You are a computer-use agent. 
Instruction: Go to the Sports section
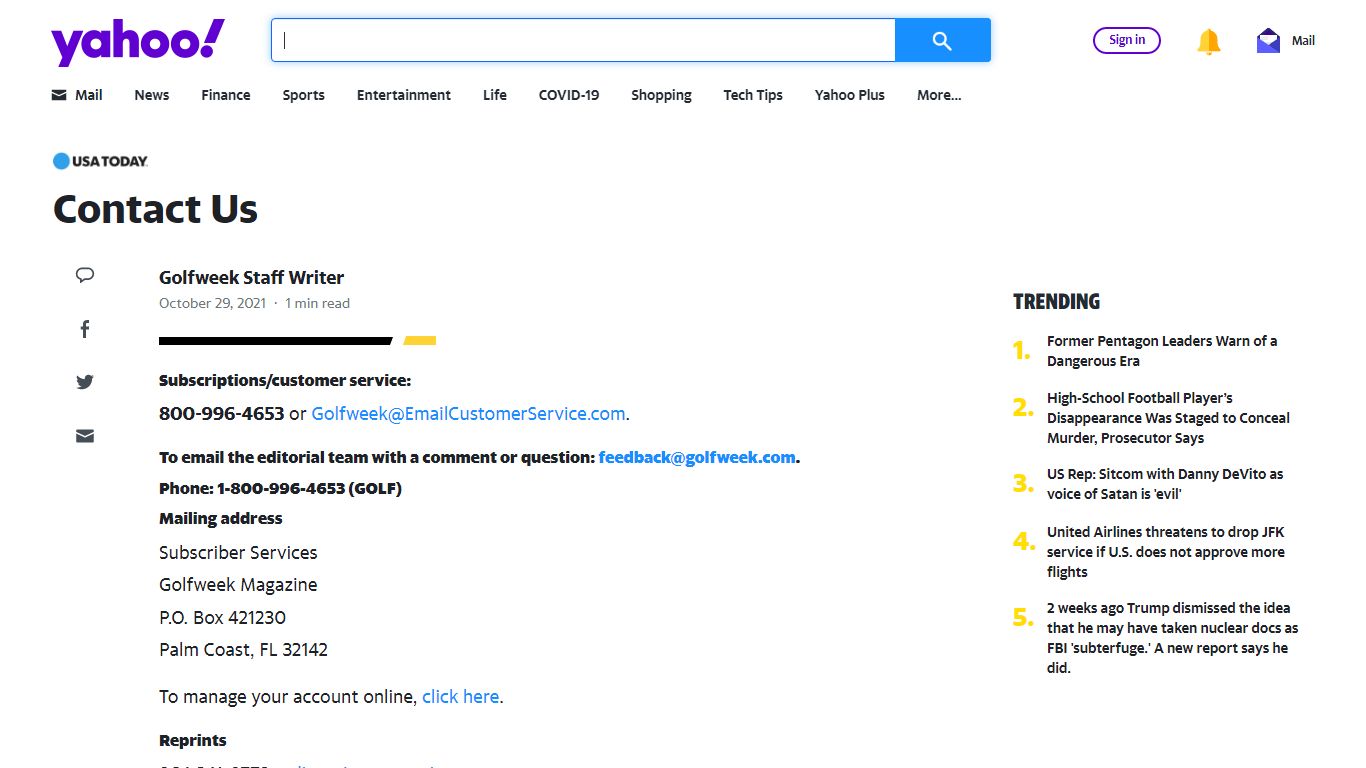303,95
